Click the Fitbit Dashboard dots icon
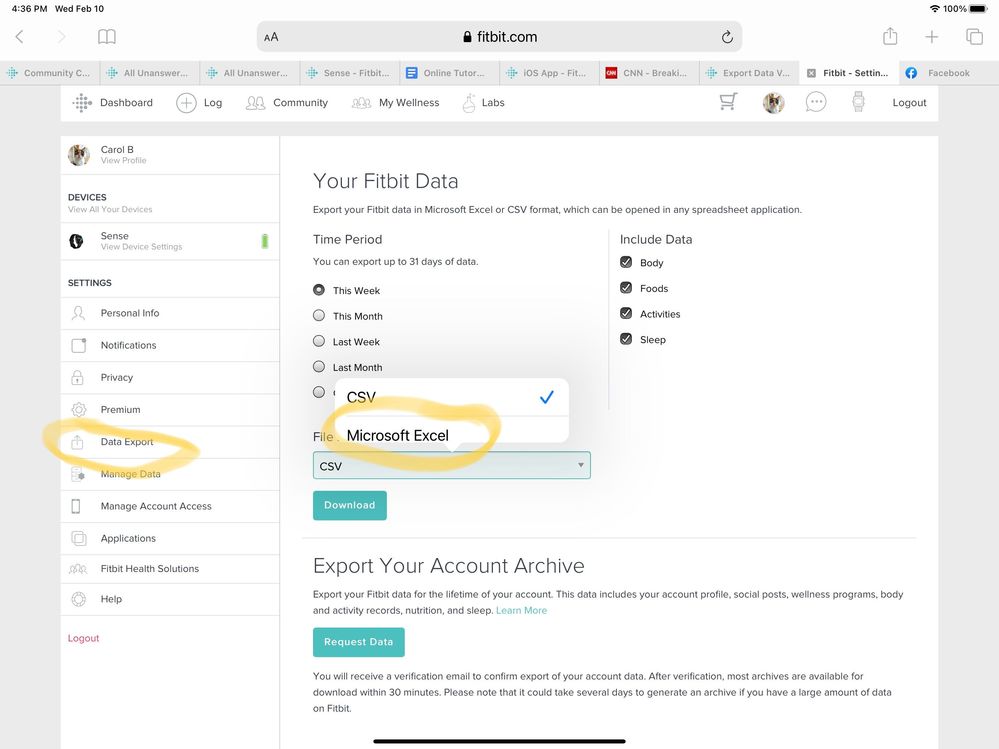999x749 pixels. 82,103
